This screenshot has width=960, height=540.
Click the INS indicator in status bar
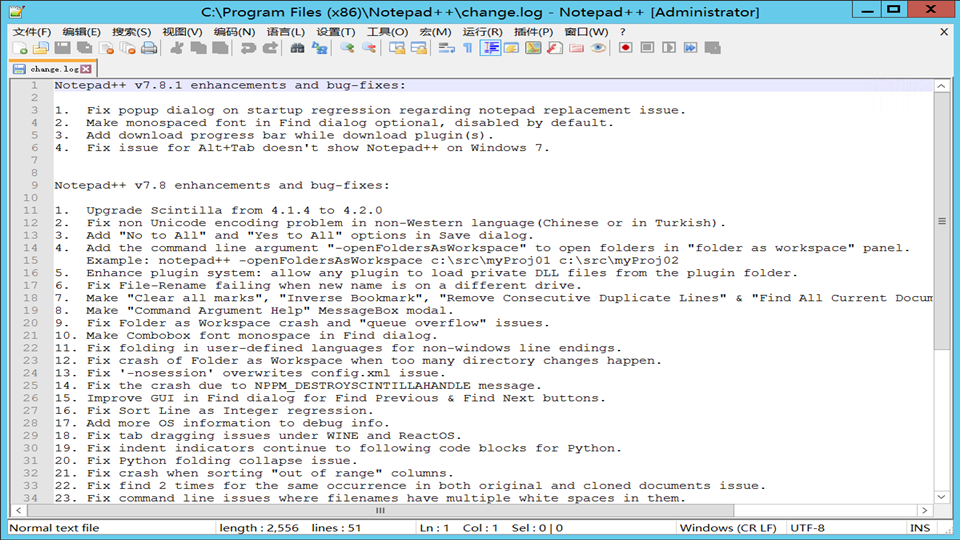click(x=919, y=528)
